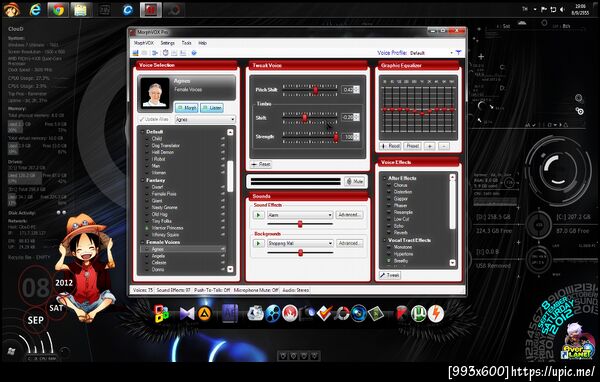Click the volume speaker icon in system tray
This screenshot has width=600, height=382.
562,10
